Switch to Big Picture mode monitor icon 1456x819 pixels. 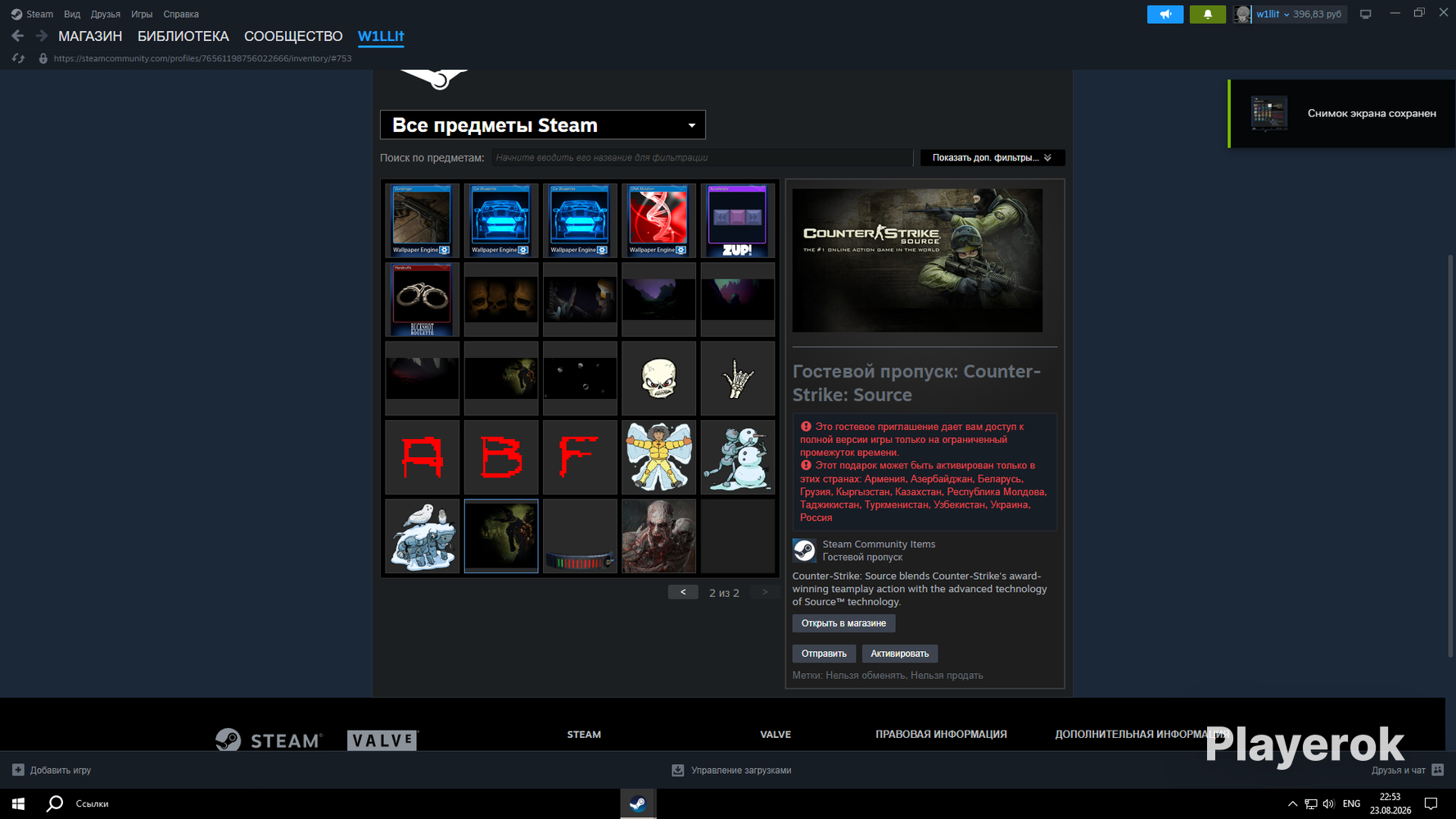click(1365, 14)
